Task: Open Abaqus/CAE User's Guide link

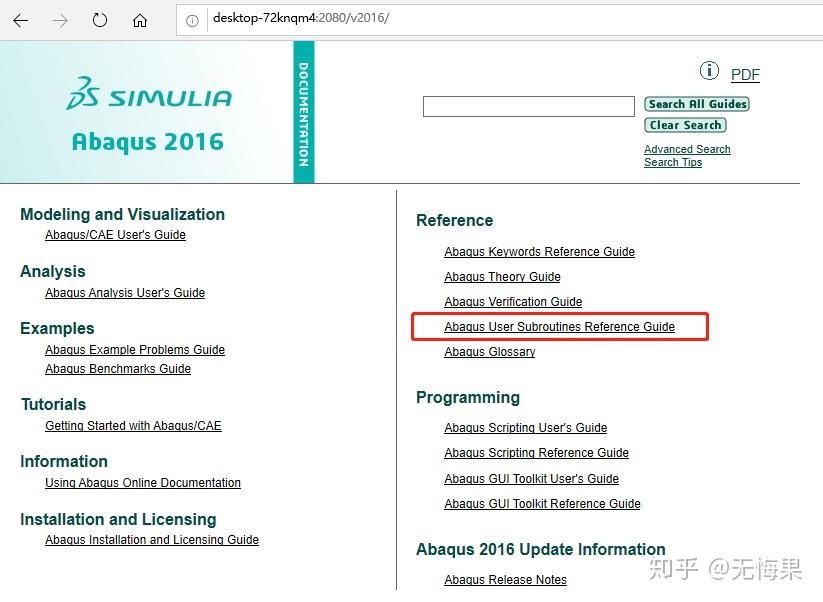Action: coord(115,235)
